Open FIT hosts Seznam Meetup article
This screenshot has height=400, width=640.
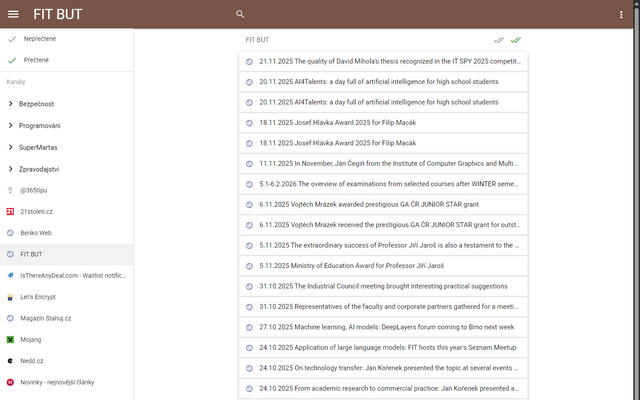383,348
